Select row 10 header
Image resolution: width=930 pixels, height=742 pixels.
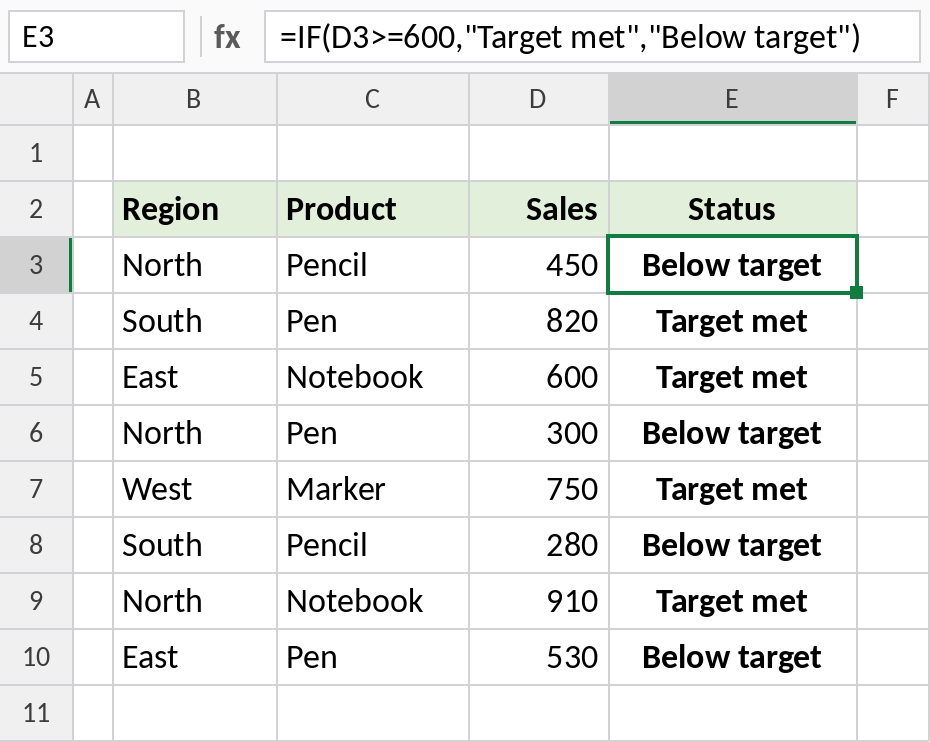tap(36, 657)
